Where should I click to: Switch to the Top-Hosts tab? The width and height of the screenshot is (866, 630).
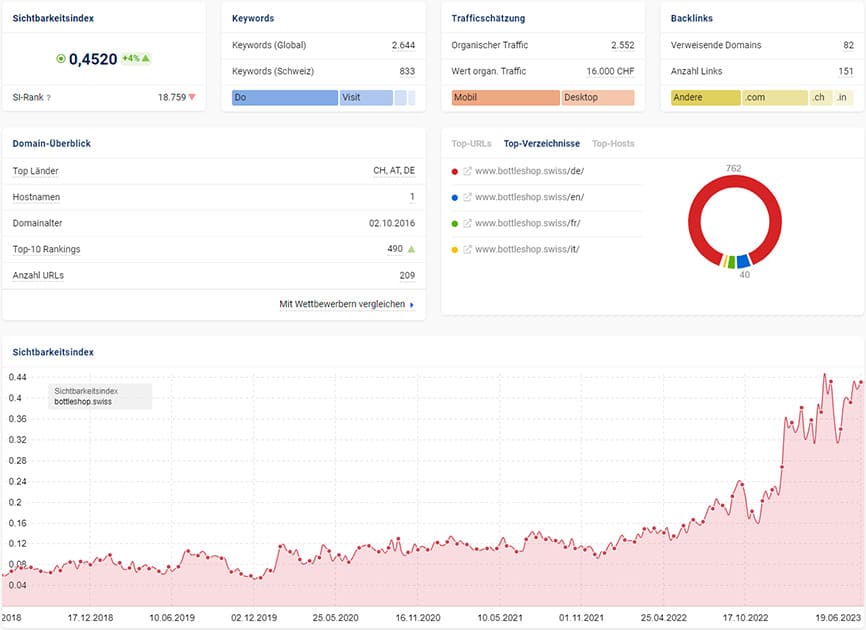pos(613,144)
